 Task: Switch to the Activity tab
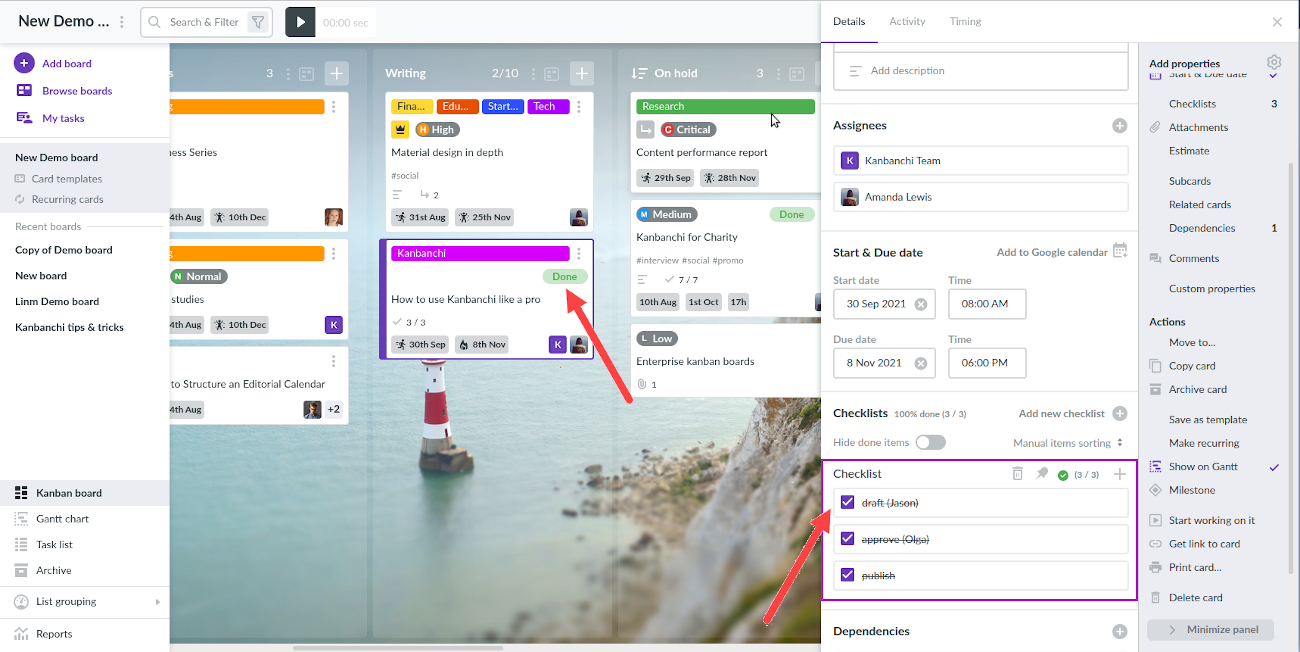click(x=907, y=21)
